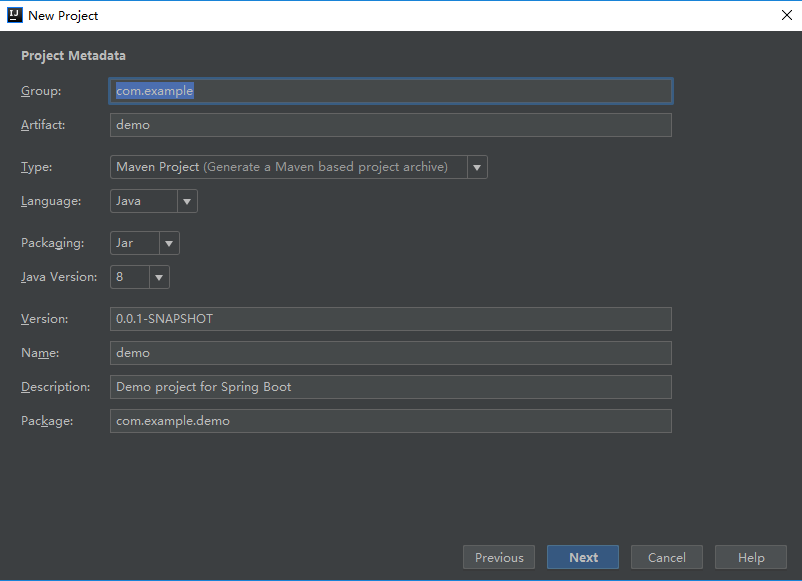
Task: Click the Version field with 0.0.1-SNAPSHOT
Action: [x=390, y=319]
